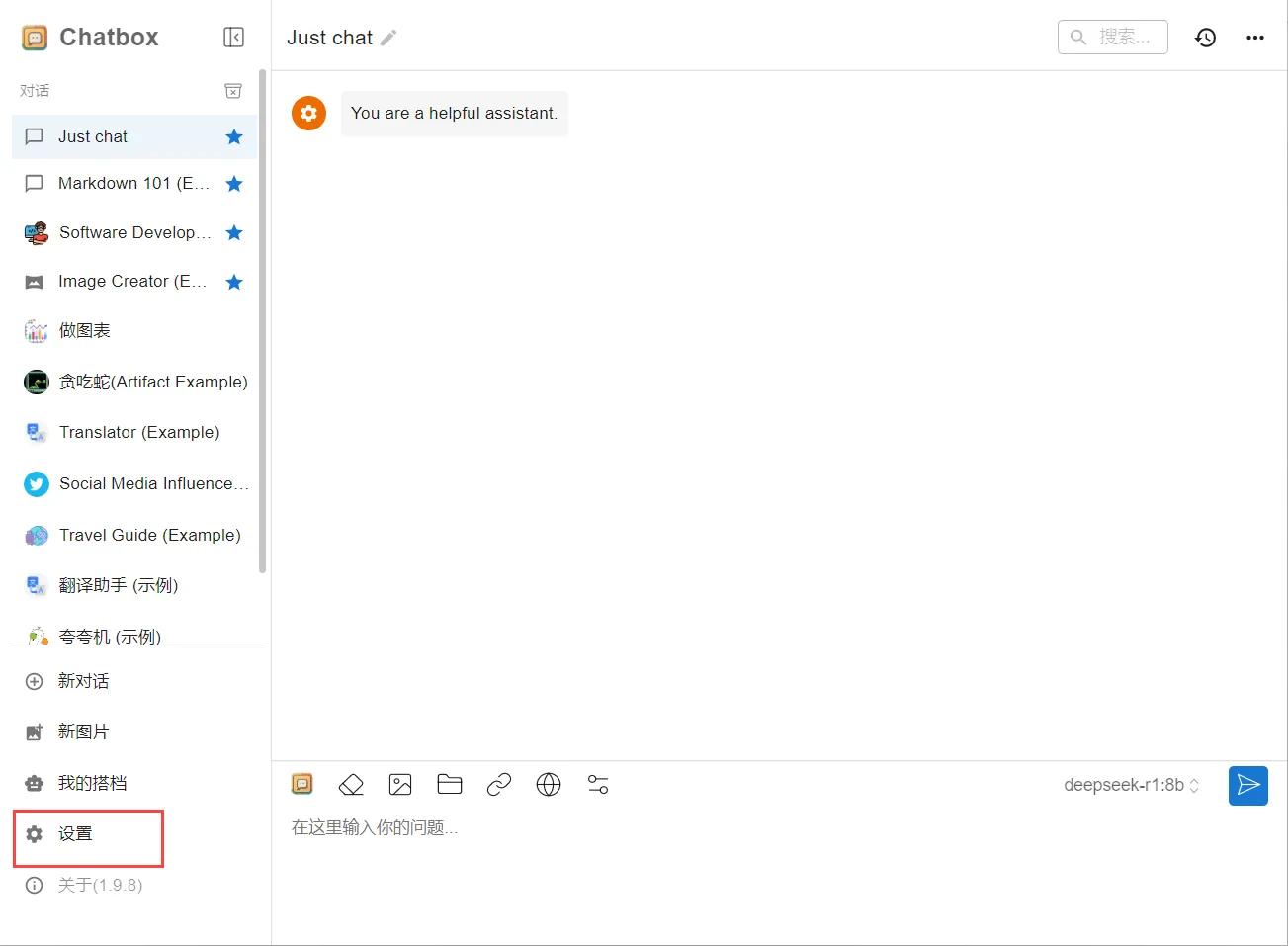Toggle the star on Markdown 101 conversation
The width and height of the screenshot is (1288, 946).
234,184
